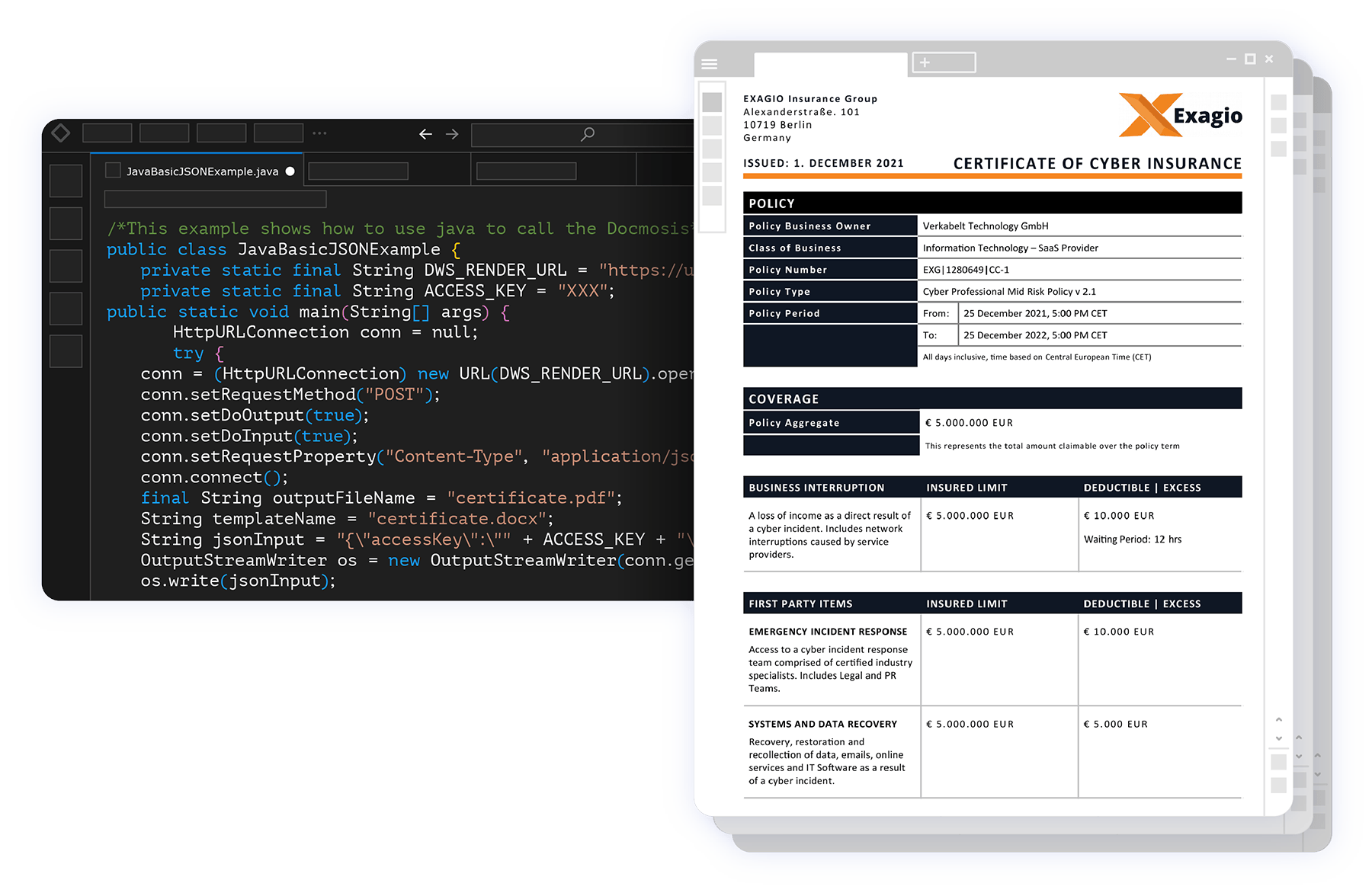Click the 'OutputStreamWriter os' code line
The image size is (1372, 893).
[x=417, y=560]
